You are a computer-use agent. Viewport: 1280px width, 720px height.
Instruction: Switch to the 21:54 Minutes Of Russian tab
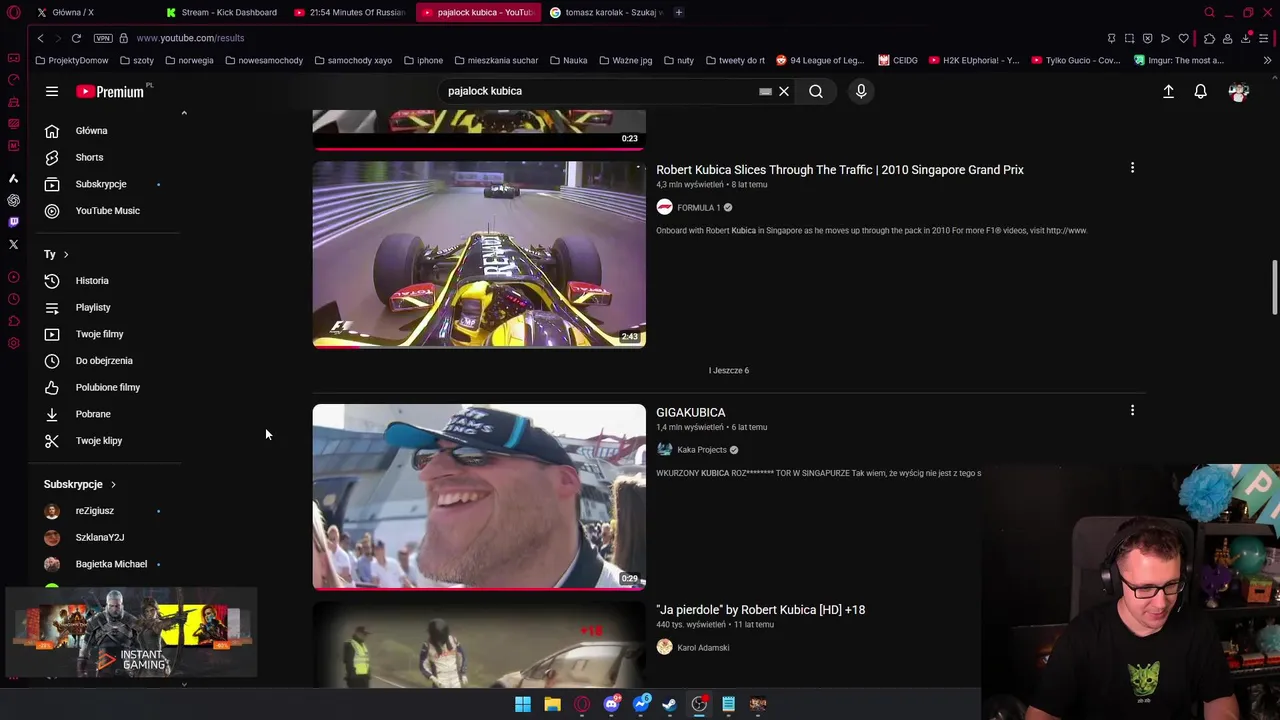pos(350,12)
